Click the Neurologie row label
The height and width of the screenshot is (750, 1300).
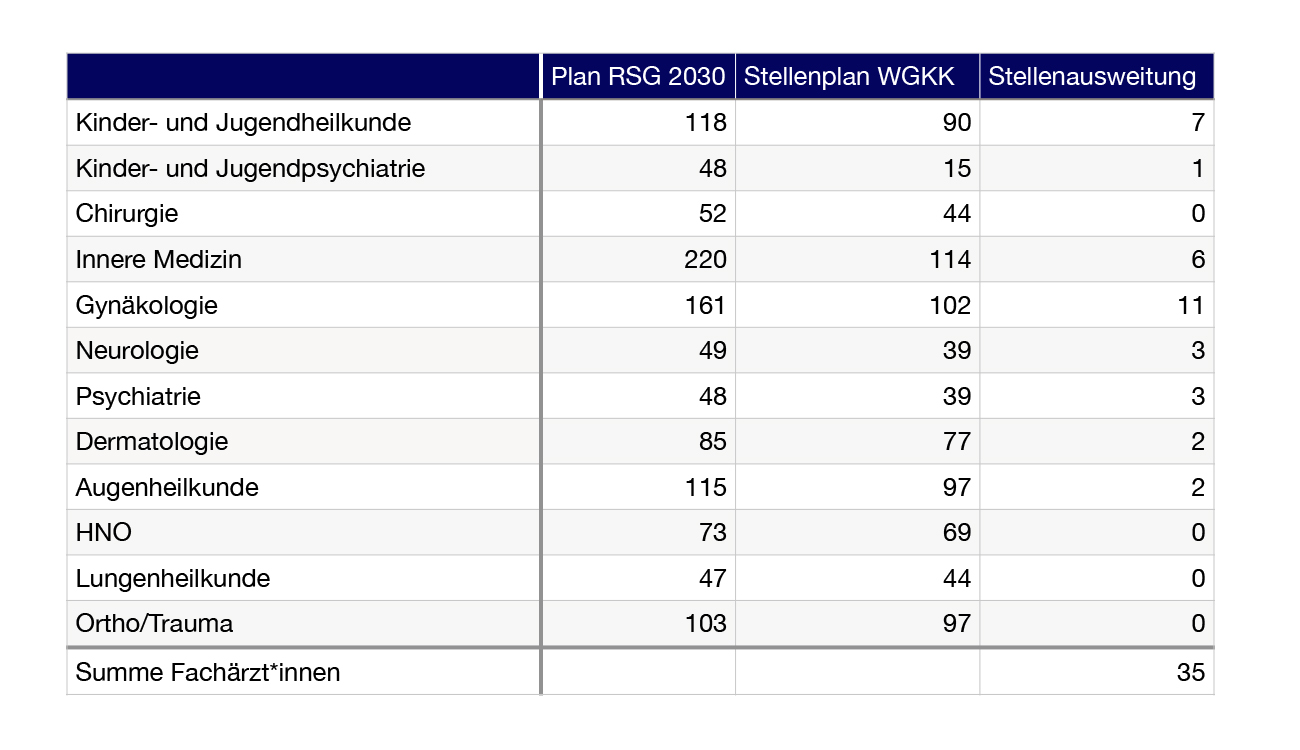click(x=137, y=351)
